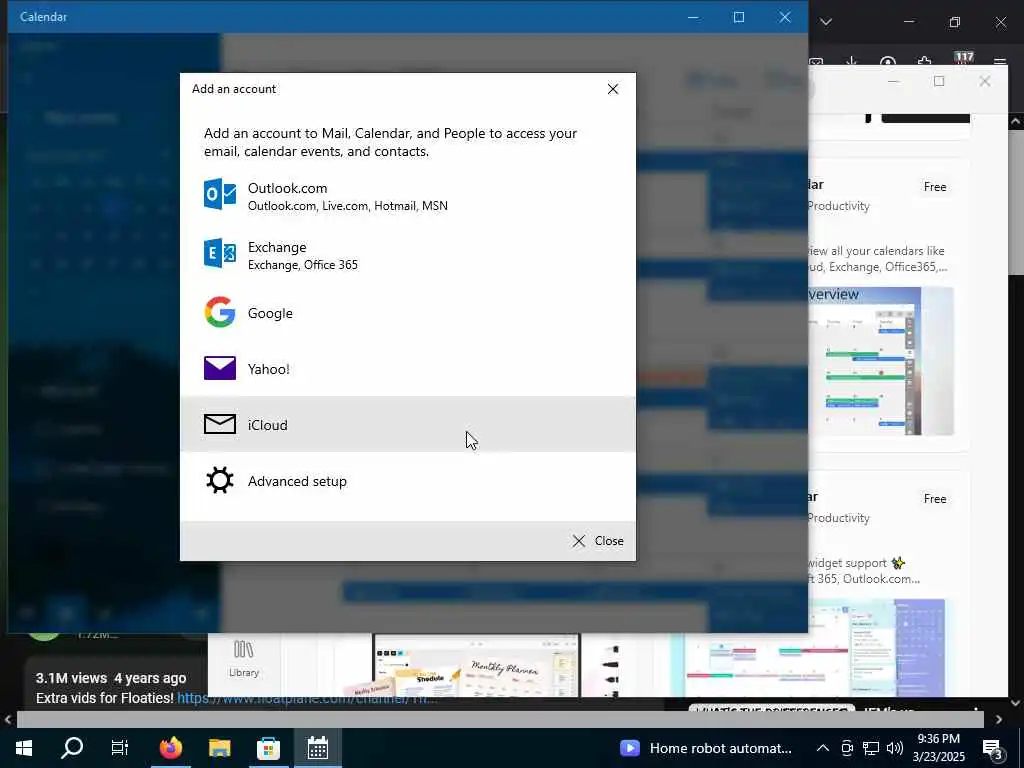Click the horizontal scrollbar's right arrow

999,719
